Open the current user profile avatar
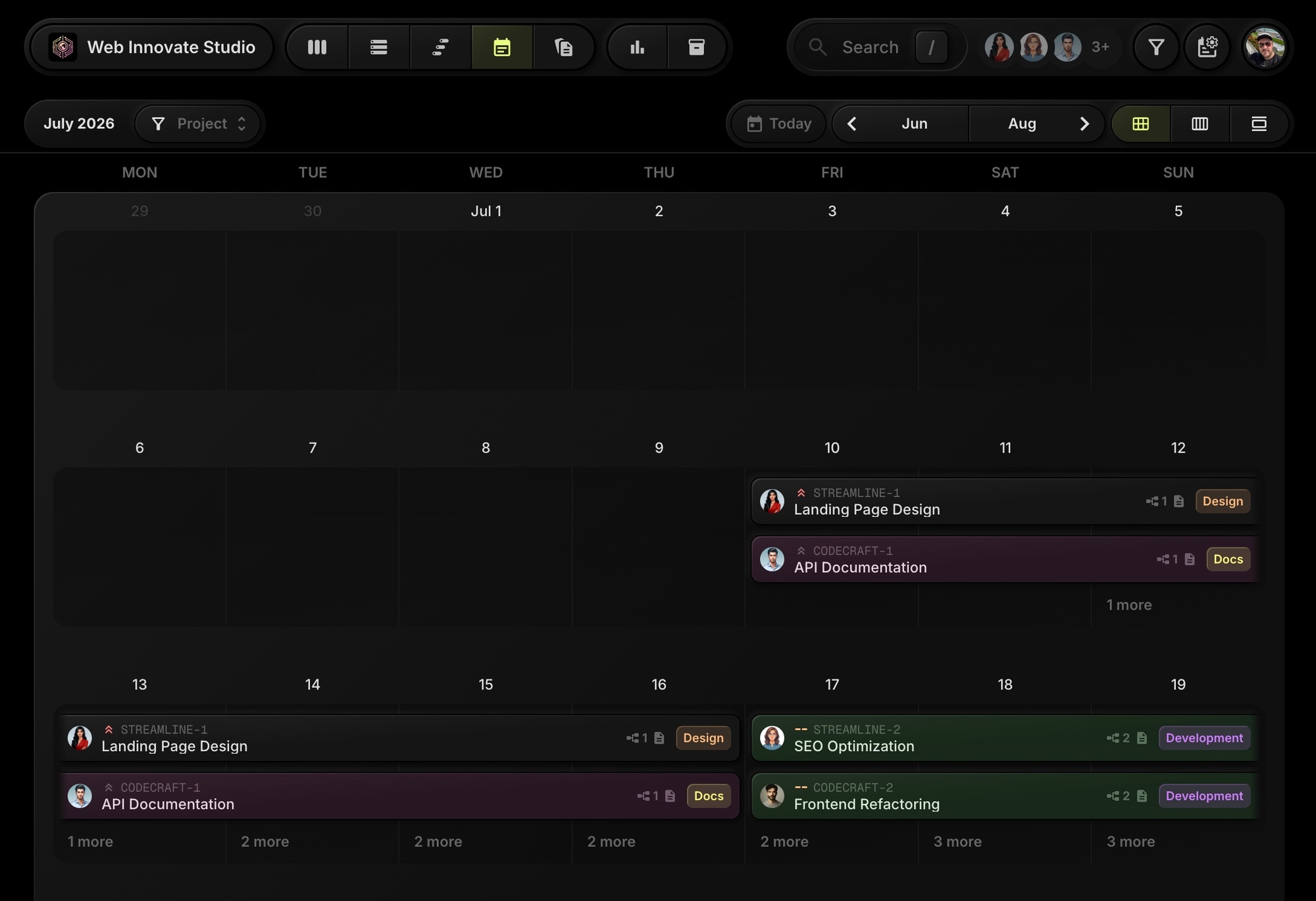Image resolution: width=1316 pixels, height=901 pixels. pyautogui.click(x=1264, y=47)
